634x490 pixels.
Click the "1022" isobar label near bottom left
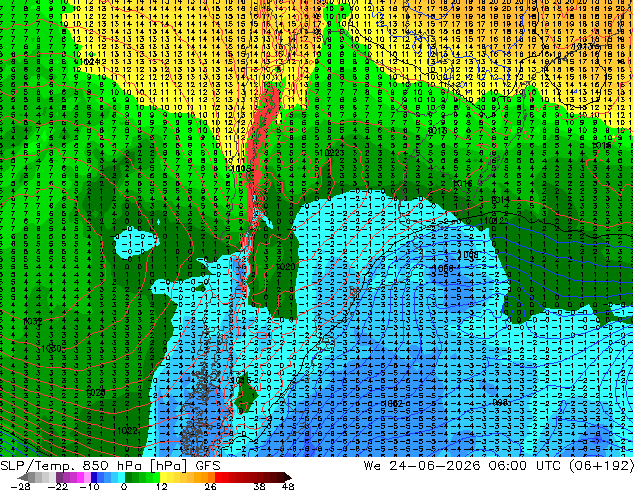pyautogui.click(x=127, y=431)
